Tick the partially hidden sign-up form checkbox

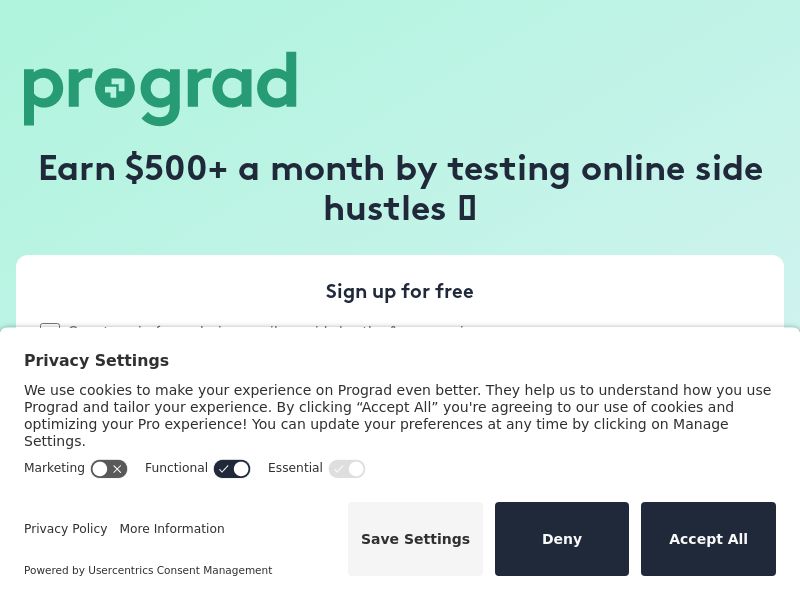point(50,327)
